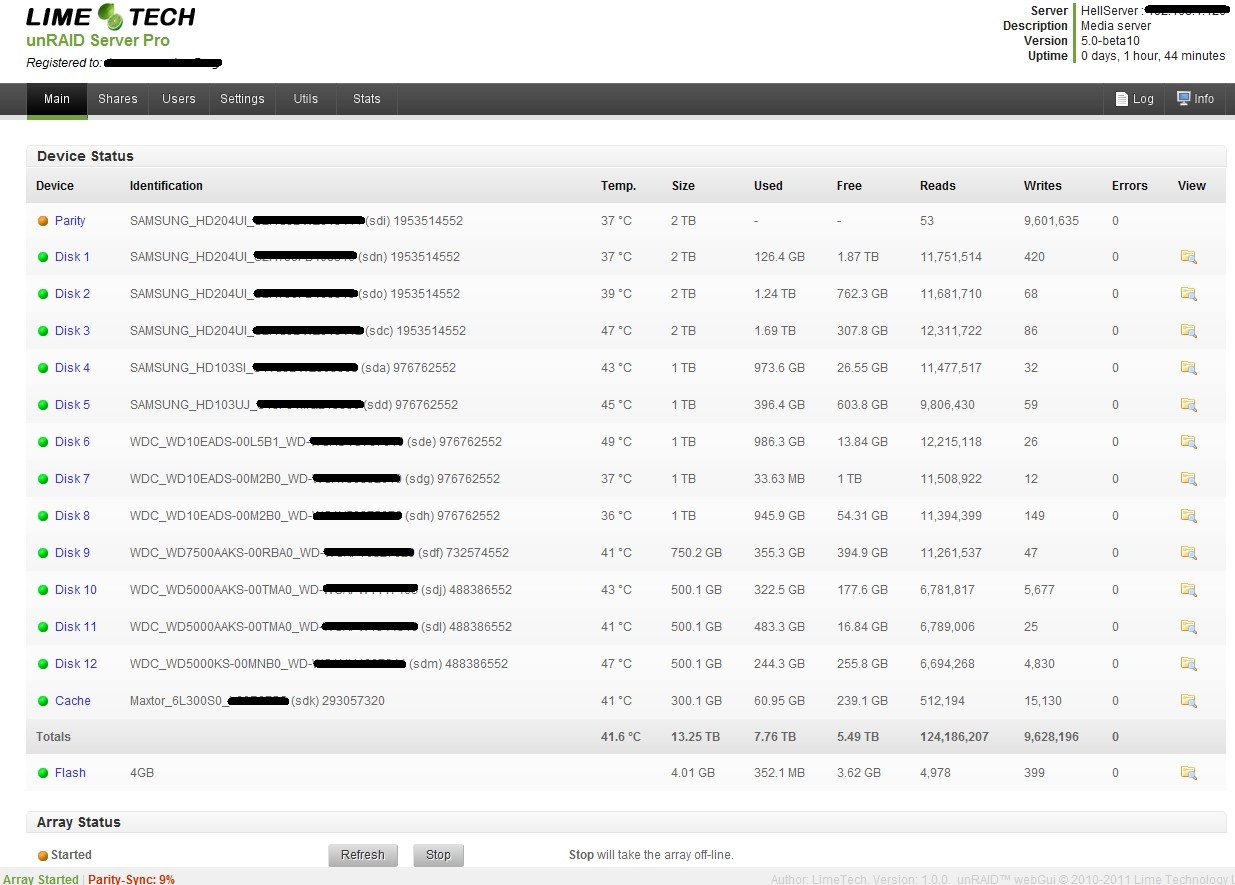Open the Flash device link
Viewport: 1235px width, 885px height.
tap(70, 773)
